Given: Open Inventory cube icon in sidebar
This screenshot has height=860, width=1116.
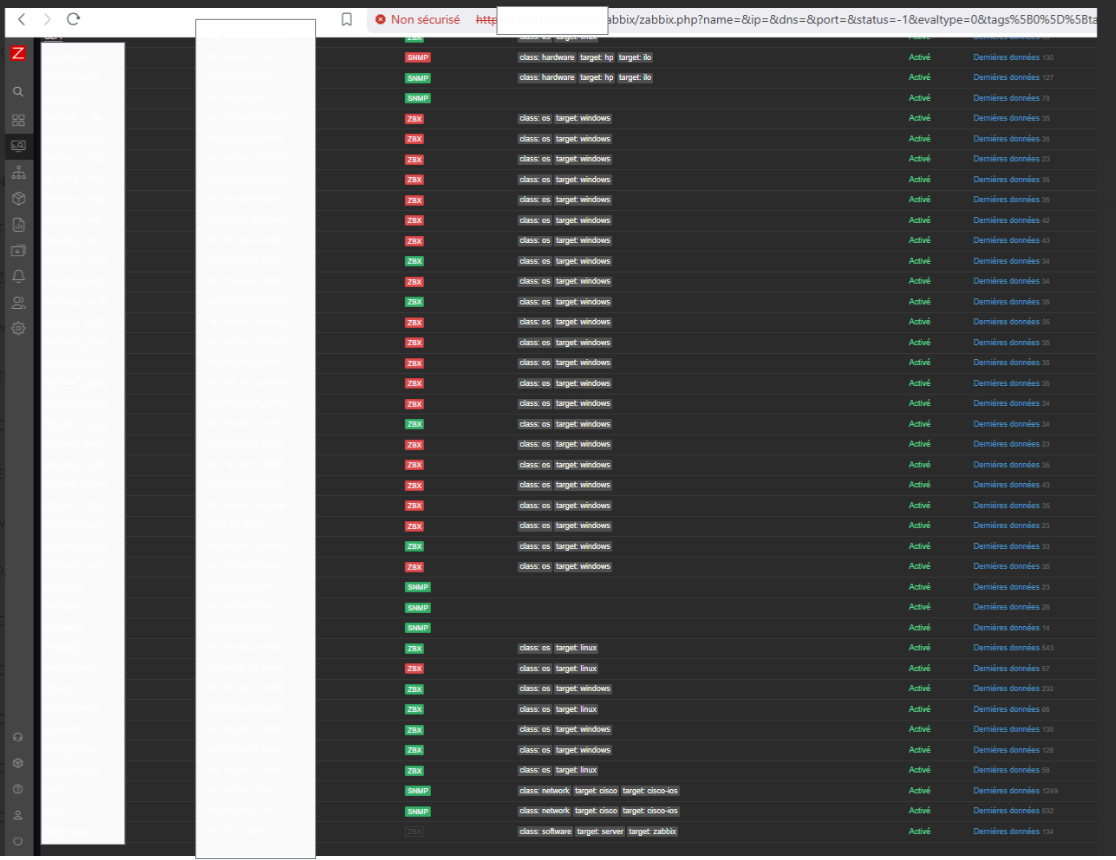Looking at the screenshot, I should click(18, 198).
